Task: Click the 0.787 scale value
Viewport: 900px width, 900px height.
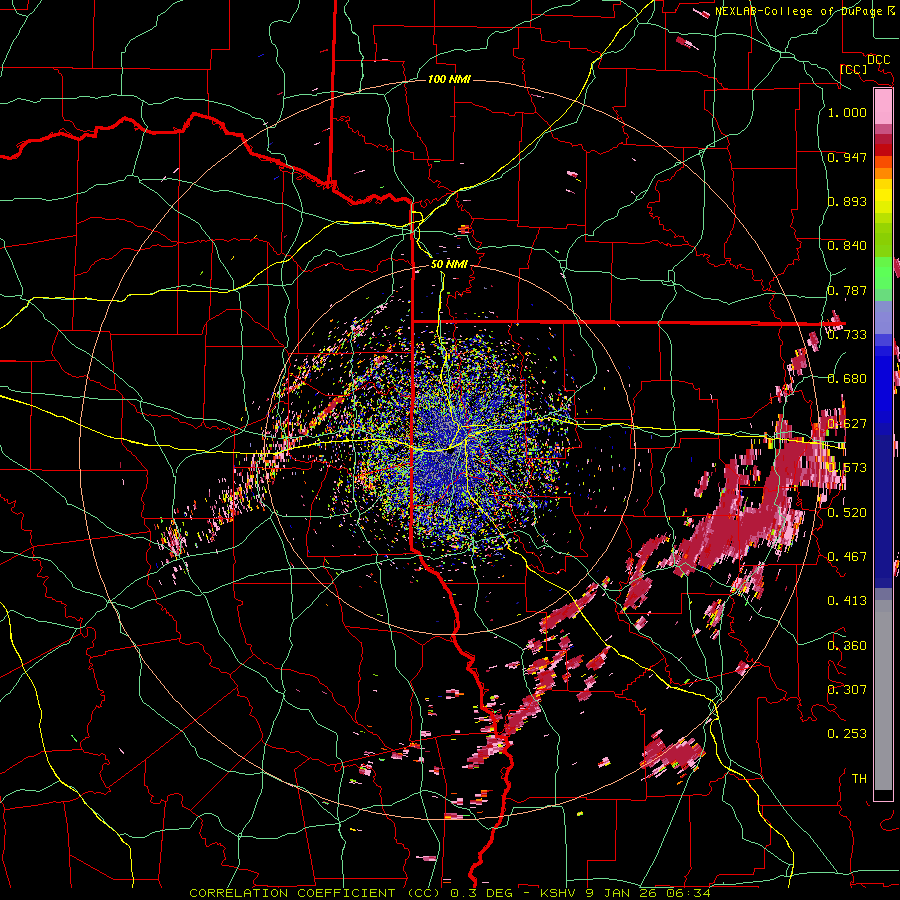Action: pyautogui.click(x=847, y=290)
